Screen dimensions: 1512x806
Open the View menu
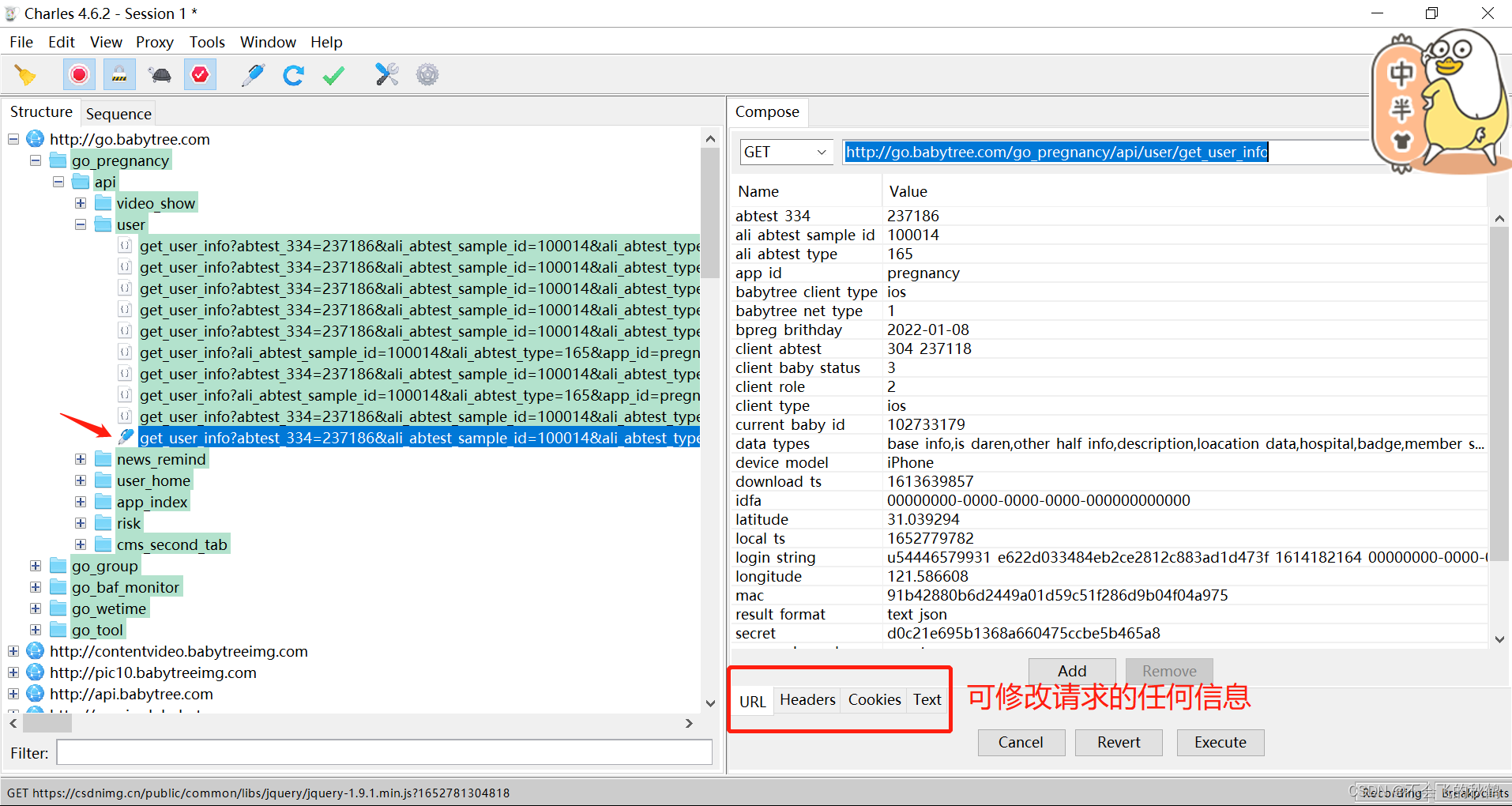(x=106, y=42)
